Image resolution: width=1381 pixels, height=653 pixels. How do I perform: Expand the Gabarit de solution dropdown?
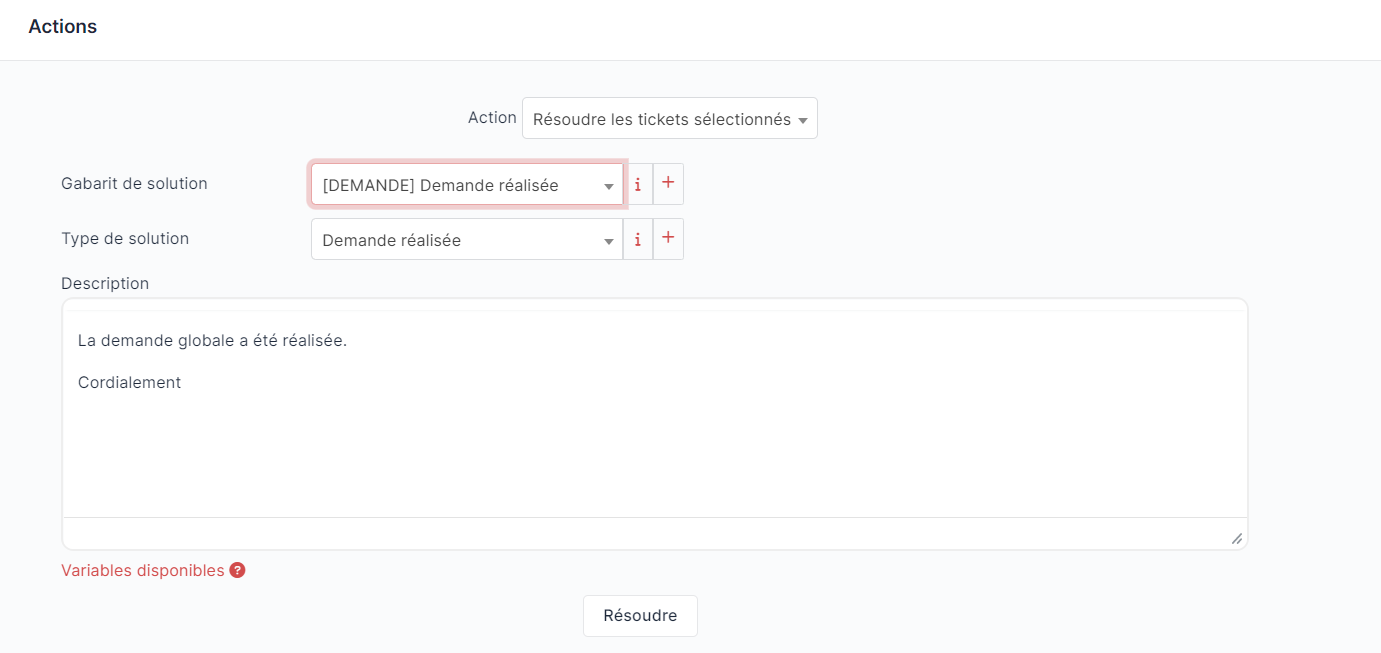click(467, 185)
